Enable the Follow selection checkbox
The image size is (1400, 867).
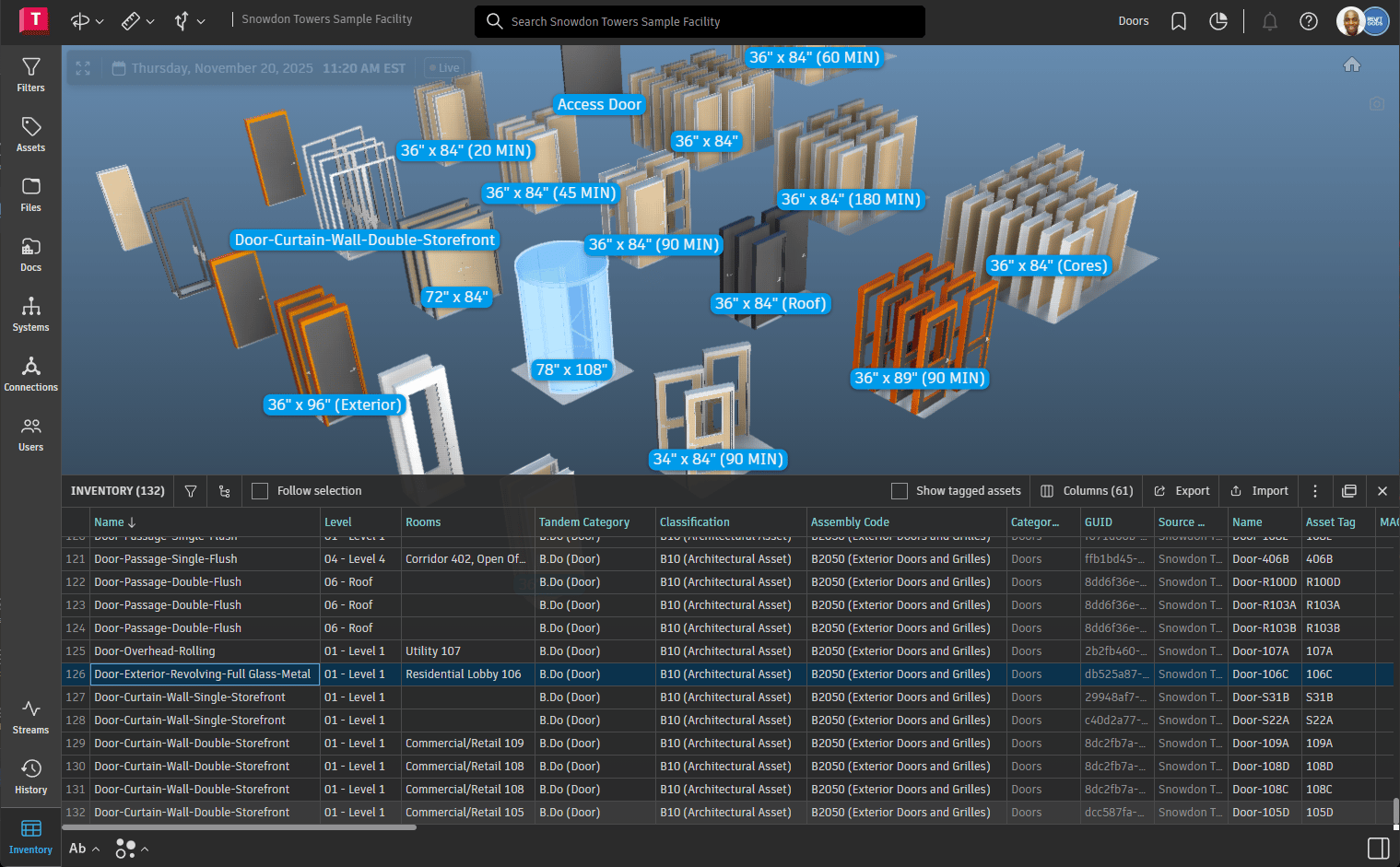click(x=260, y=491)
